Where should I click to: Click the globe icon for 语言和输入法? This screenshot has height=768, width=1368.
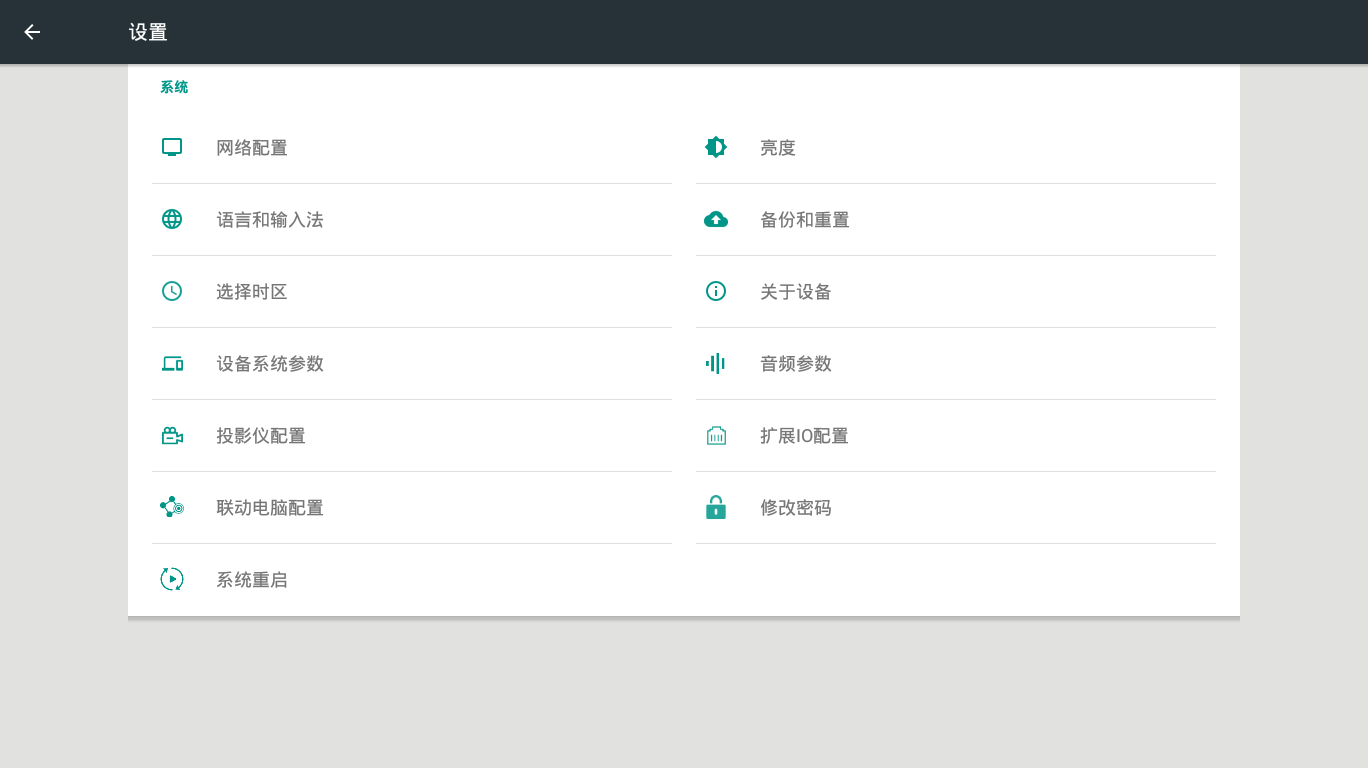coord(172,219)
